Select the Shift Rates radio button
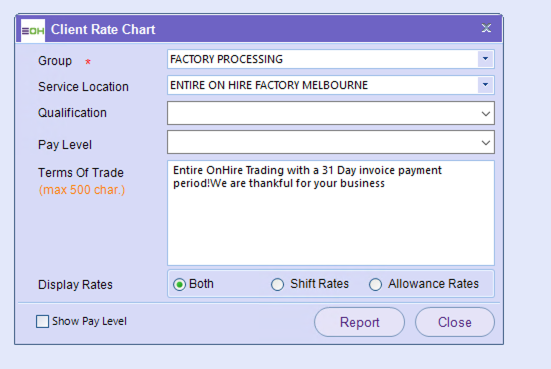This screenshot has height=369, width=551. coord(277,284)
